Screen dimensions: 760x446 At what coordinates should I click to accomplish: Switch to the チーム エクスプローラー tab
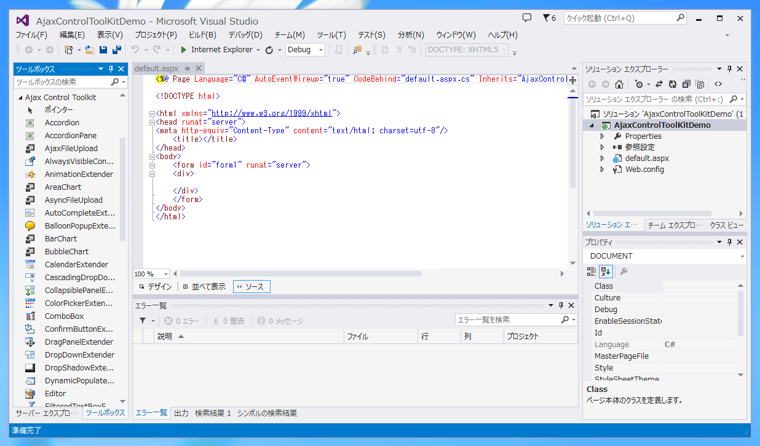click(x=675, y=225)
